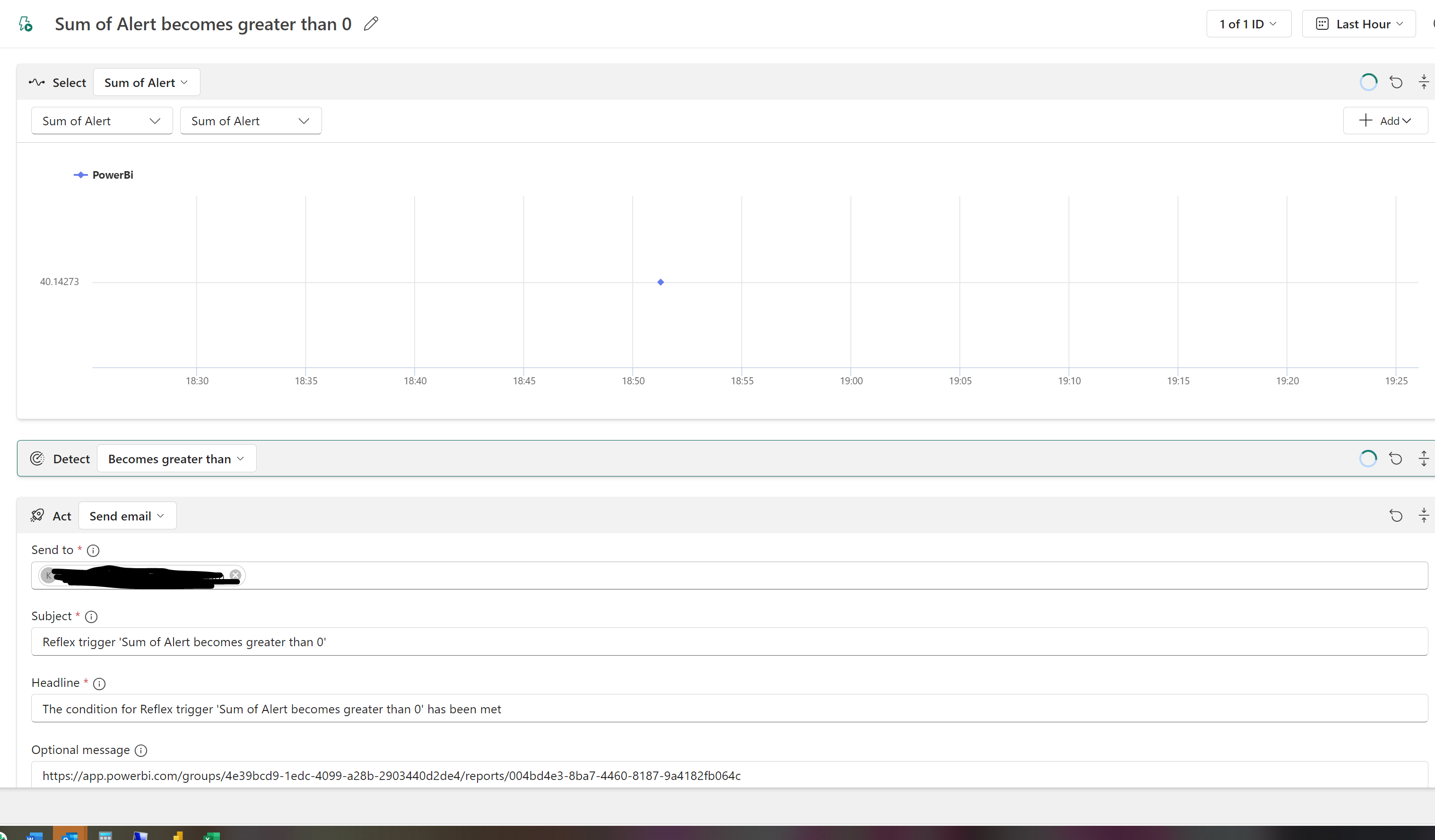Click the Reflex trigger icon beside the title
Image resolution: width=1435 pixels, height=840 pixels.
coord(26,24)
